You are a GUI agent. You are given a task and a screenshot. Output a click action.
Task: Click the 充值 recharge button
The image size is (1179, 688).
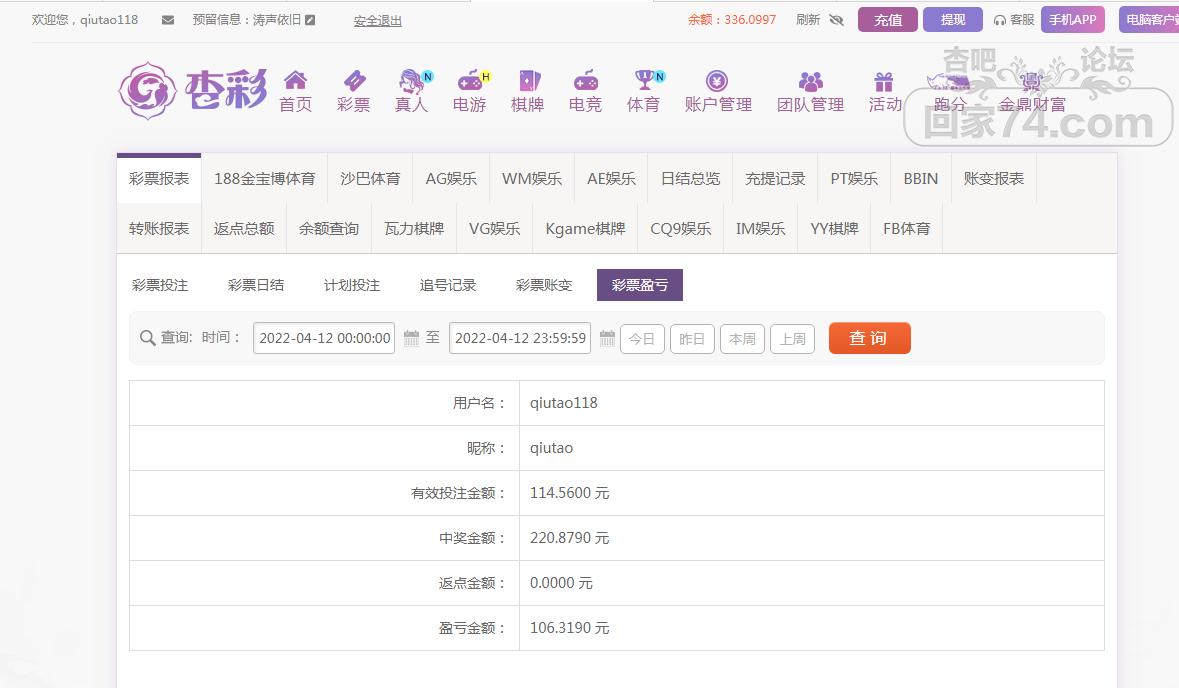pyautogui.click(x=887, y=20)
